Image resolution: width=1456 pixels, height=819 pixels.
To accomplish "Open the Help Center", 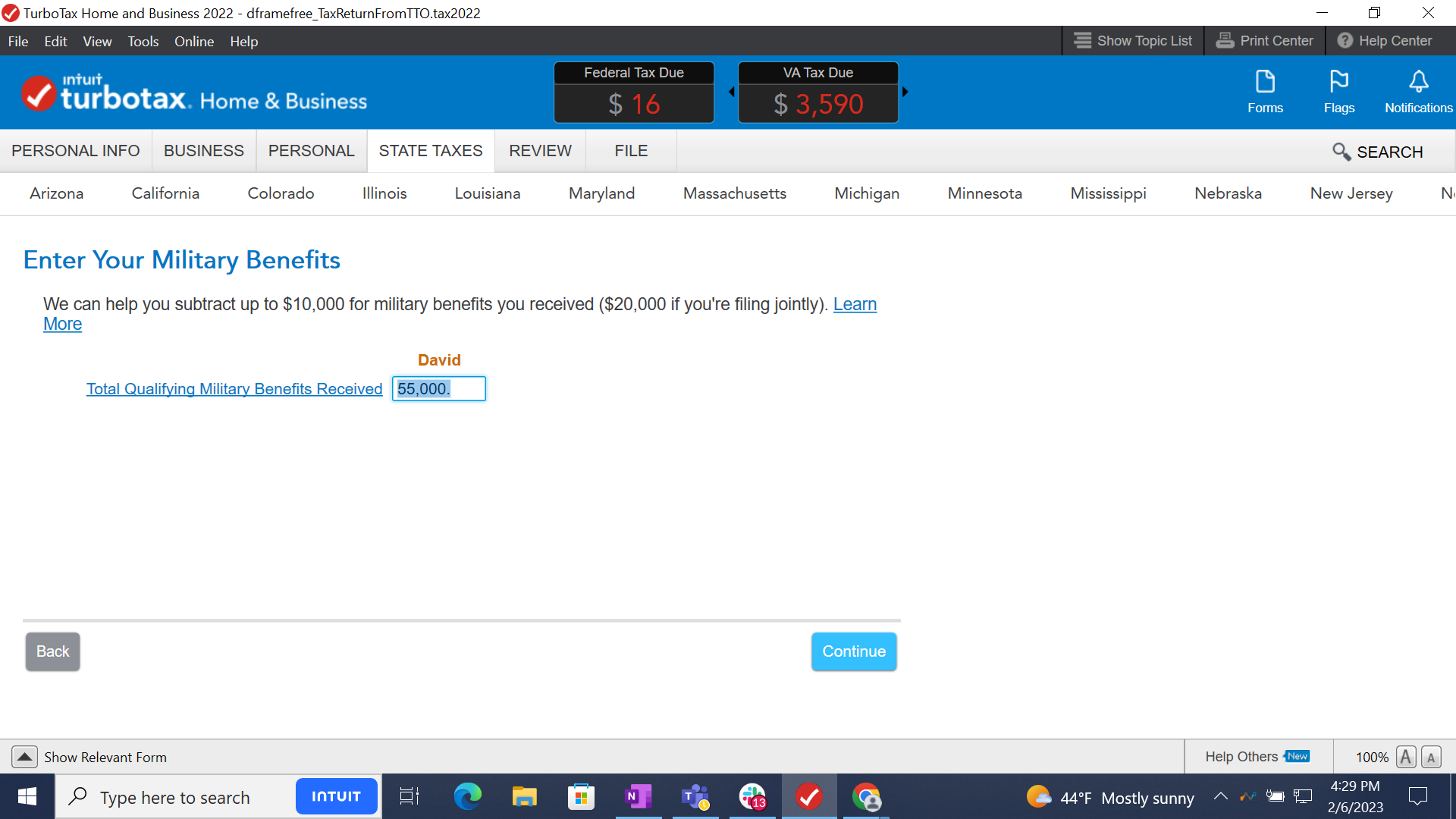I will pos(1385,41).
